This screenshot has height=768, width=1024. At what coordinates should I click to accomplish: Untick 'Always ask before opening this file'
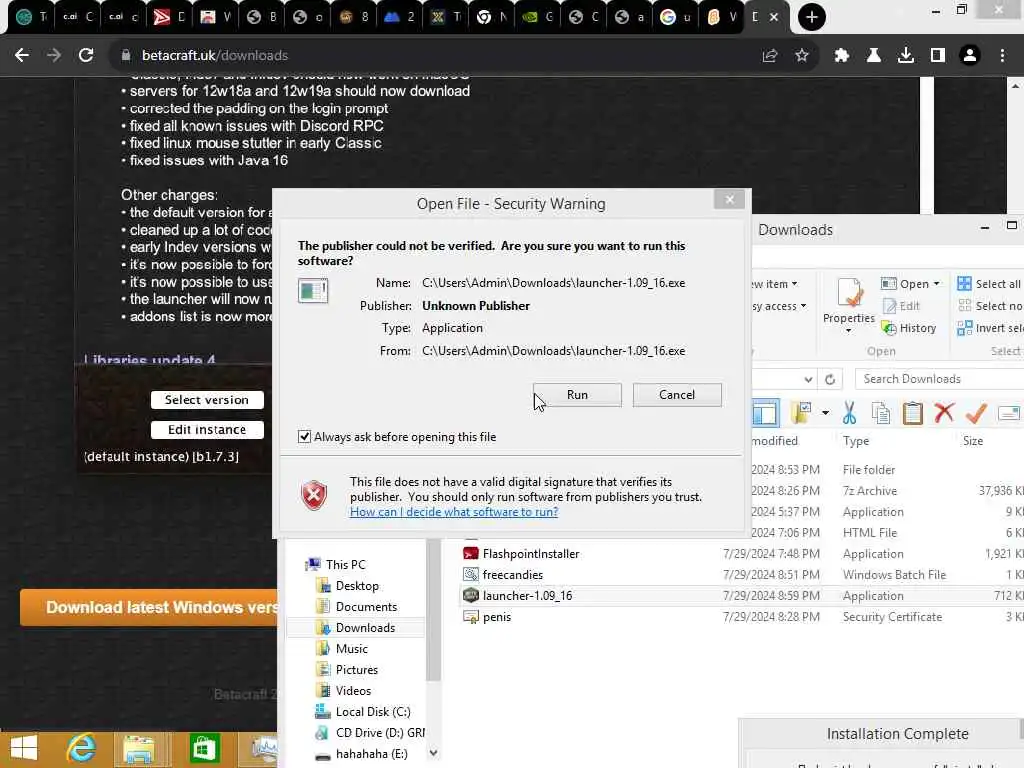pyautogui.click(x=304, y=436)
